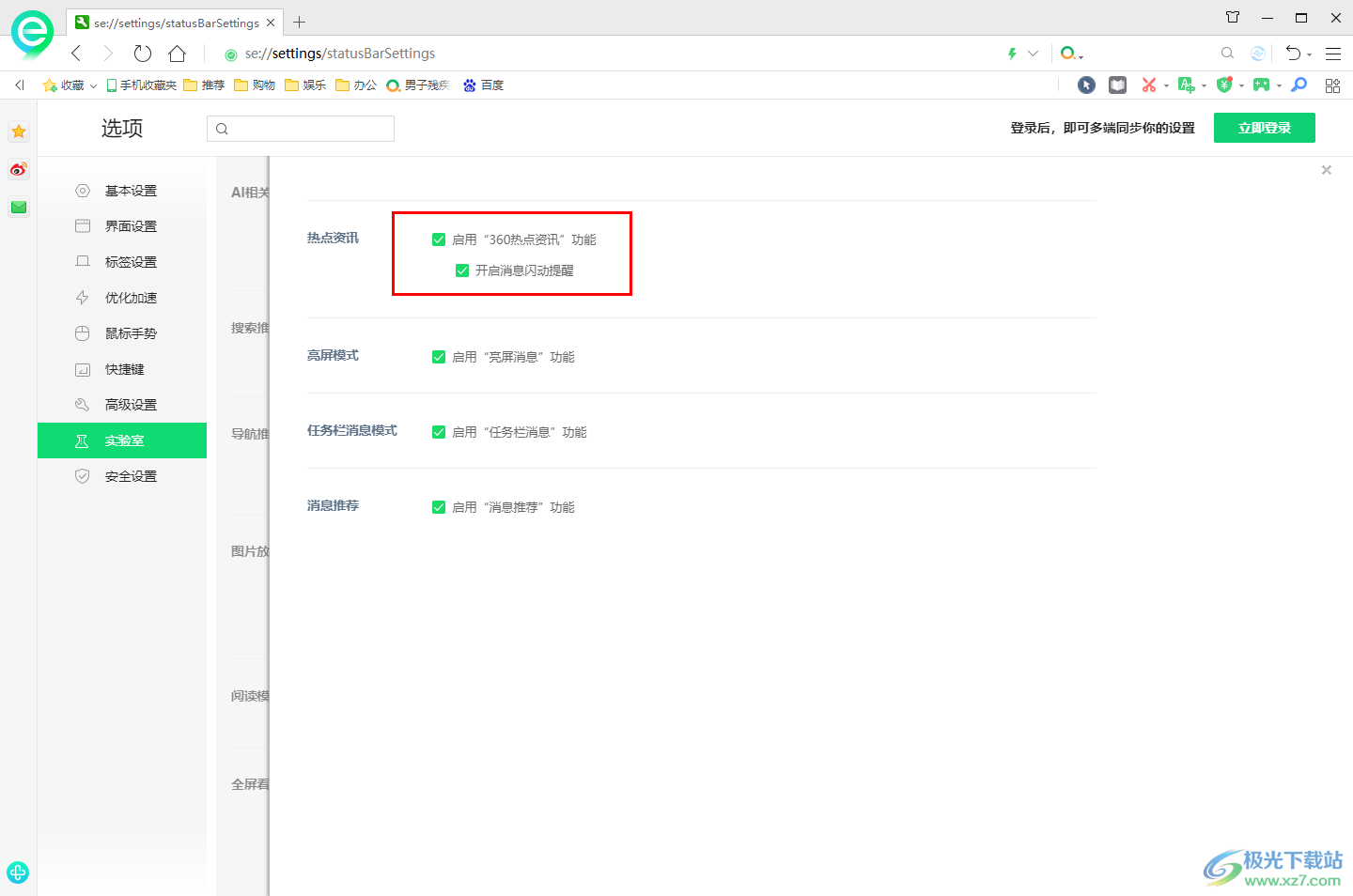Click the green lightning speed-mode icon
This screenshot has width=1353, height=896.
[x=1012, y=54]
